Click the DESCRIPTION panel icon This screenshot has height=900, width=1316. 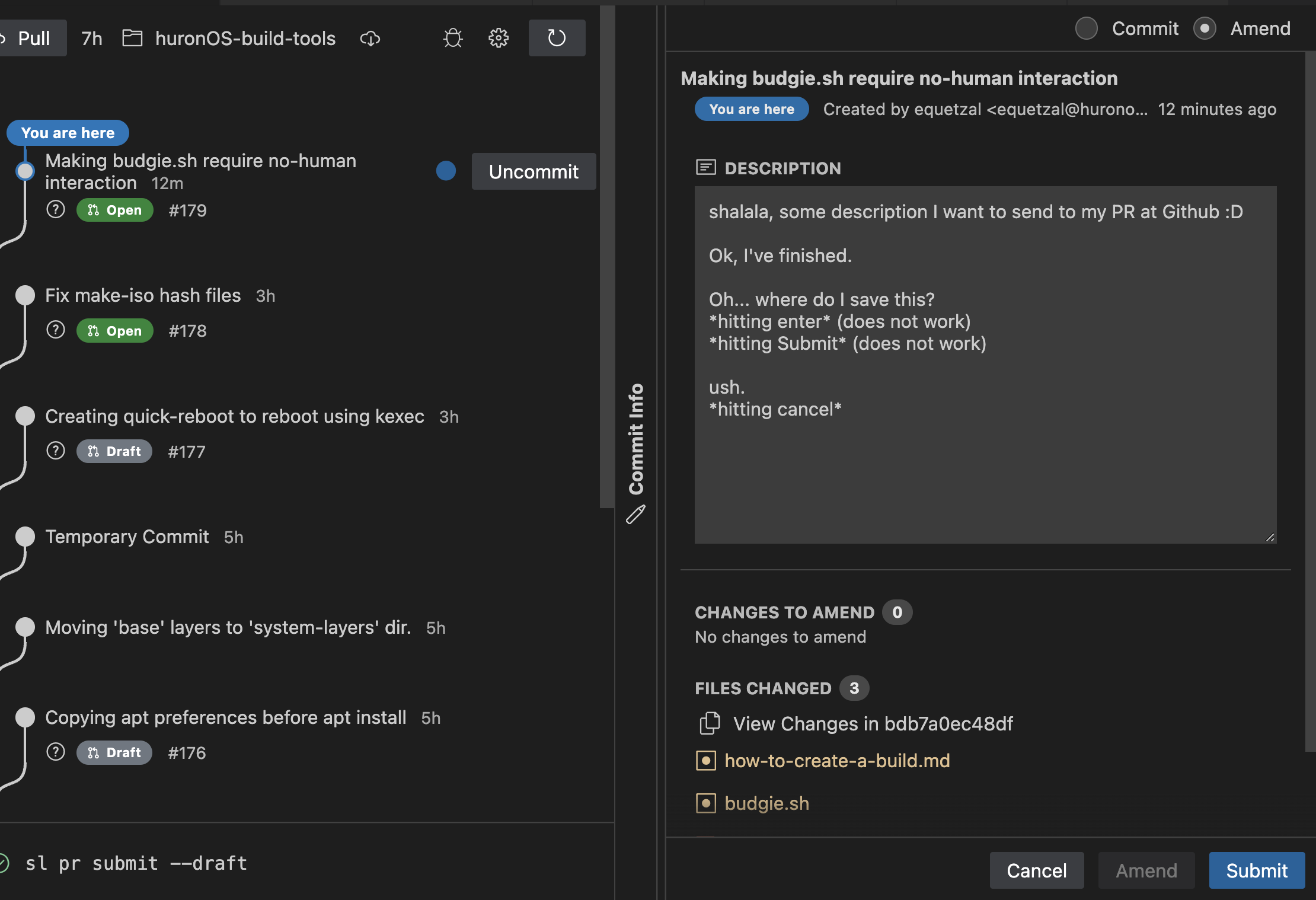[705, 168]
